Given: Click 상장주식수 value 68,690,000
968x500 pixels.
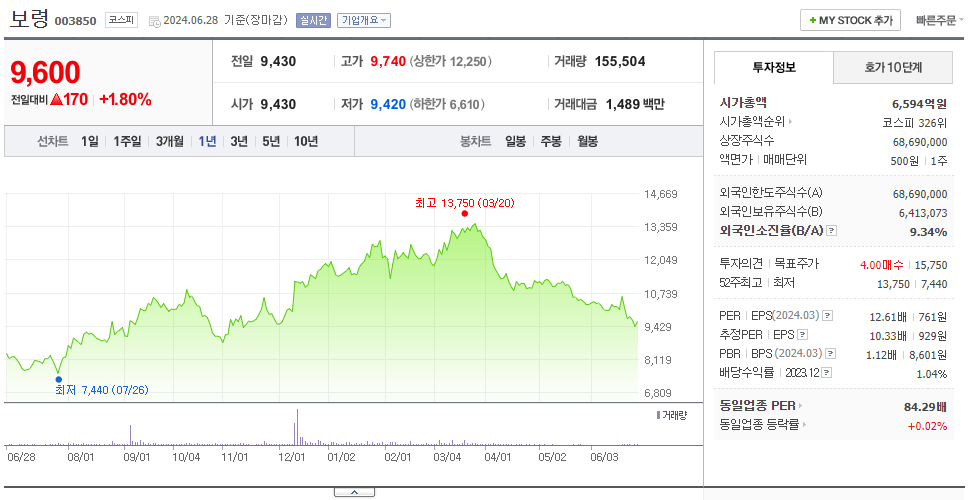Looking at the screenshot, I should (920, 142).
